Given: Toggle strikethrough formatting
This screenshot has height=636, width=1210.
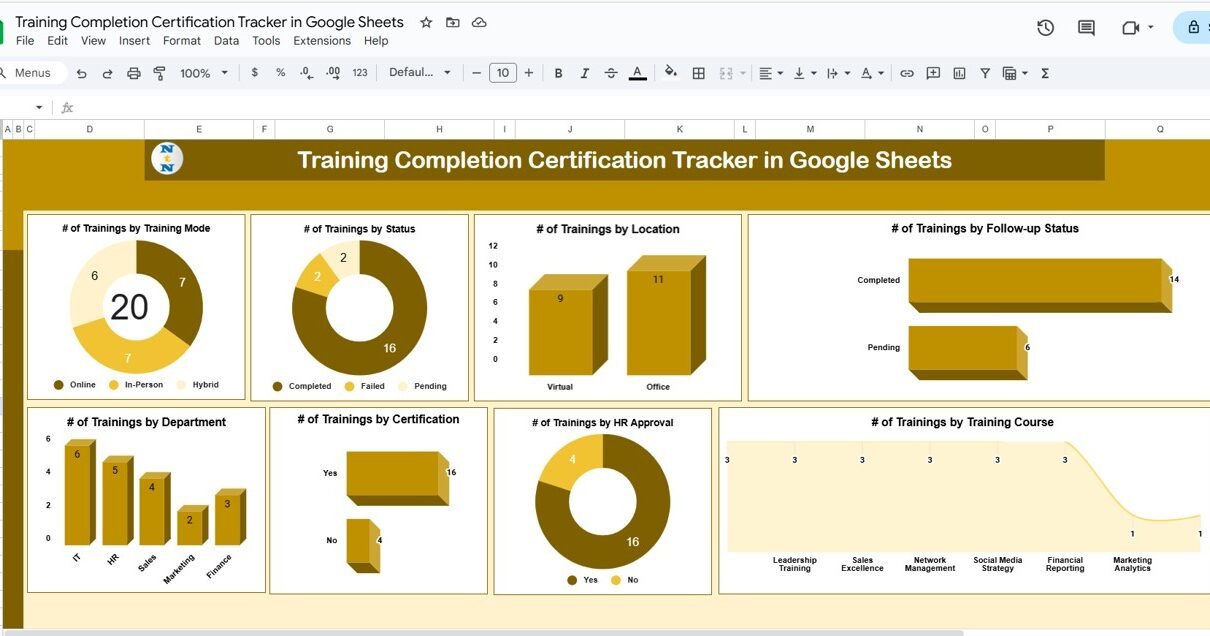Looking at the screenshot, I should (611, 73).
